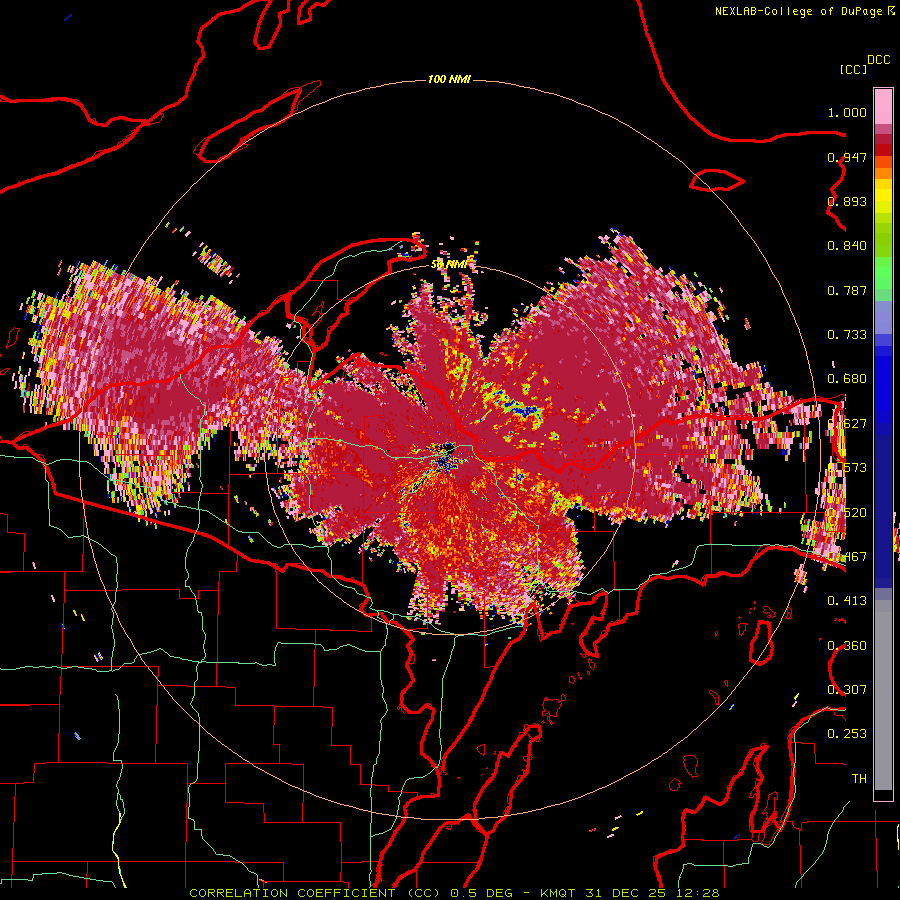
Task: Select the 0.680 legend value
Action: (847, 379)
